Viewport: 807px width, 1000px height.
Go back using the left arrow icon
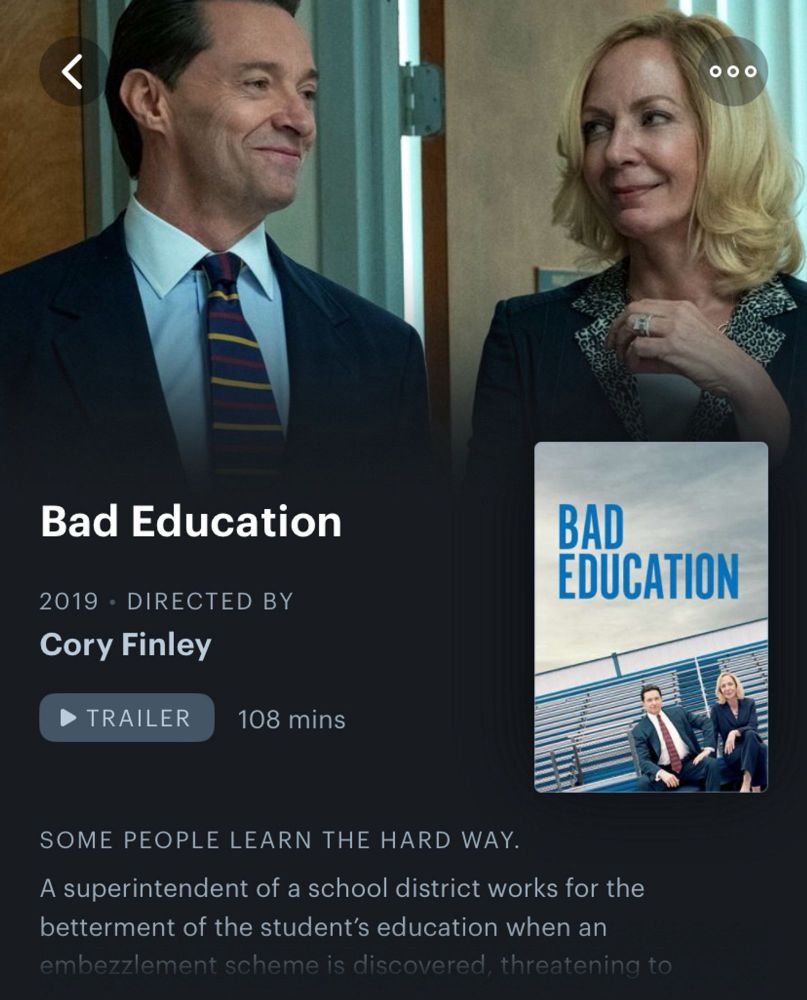click(x=73, y=71)
